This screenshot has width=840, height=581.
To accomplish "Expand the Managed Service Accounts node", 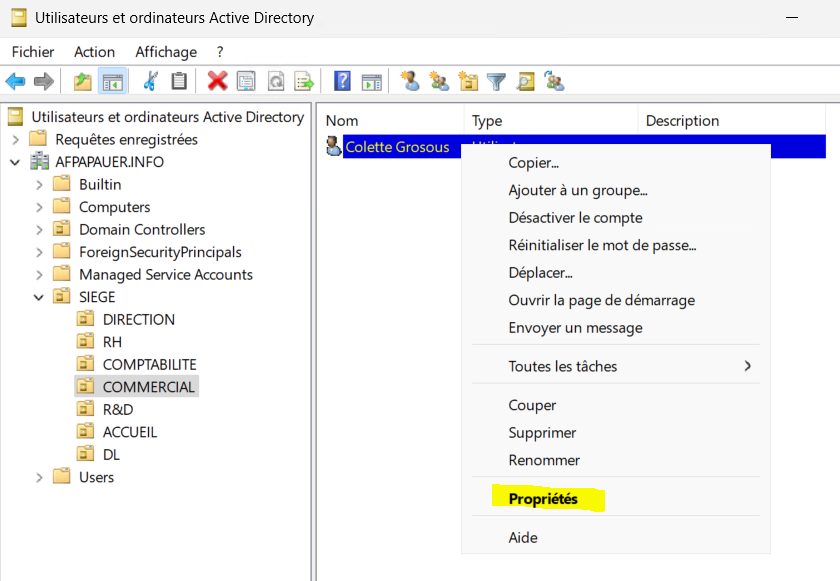I will [39, 275].
